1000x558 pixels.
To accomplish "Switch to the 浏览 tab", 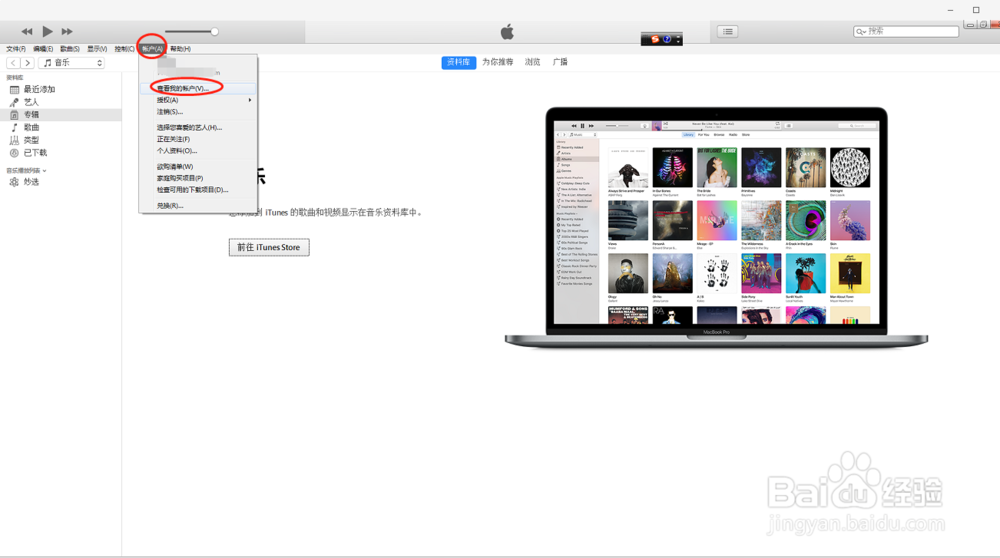I will point(533,62).
